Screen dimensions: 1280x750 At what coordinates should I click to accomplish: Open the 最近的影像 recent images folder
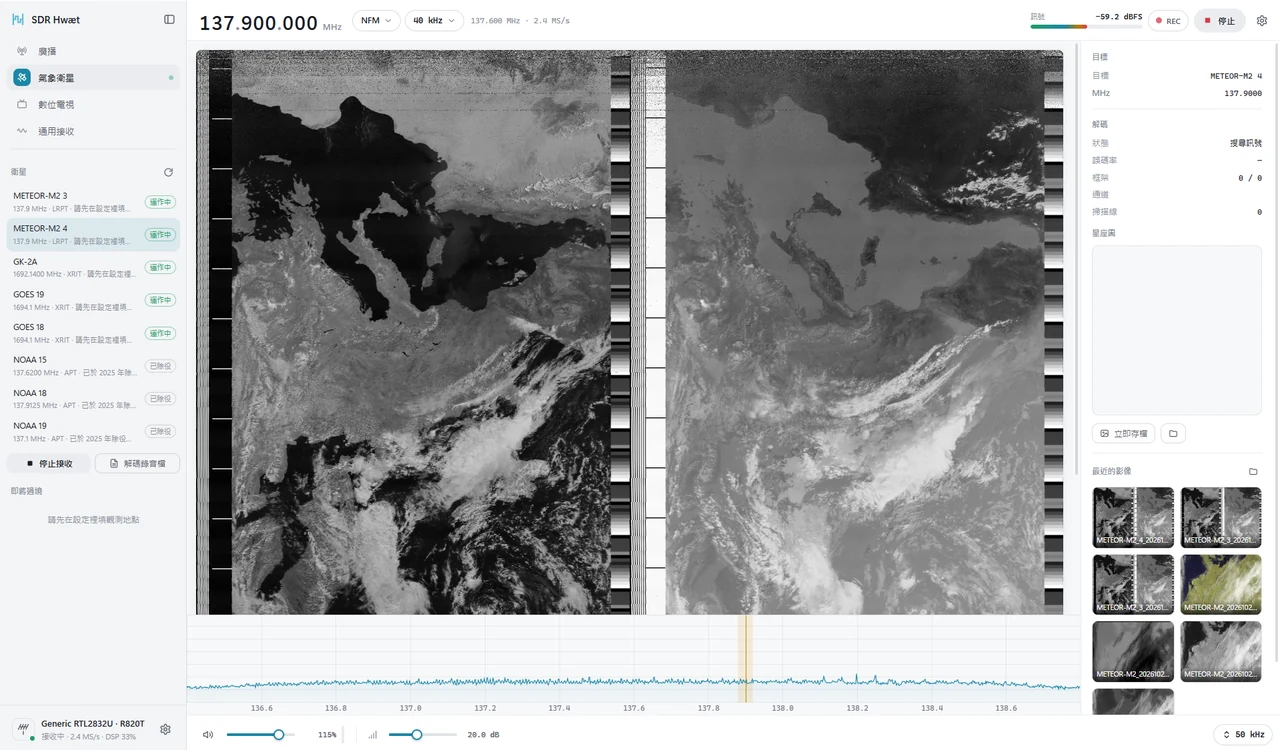pyautogui.click(x=1253, y=471)
